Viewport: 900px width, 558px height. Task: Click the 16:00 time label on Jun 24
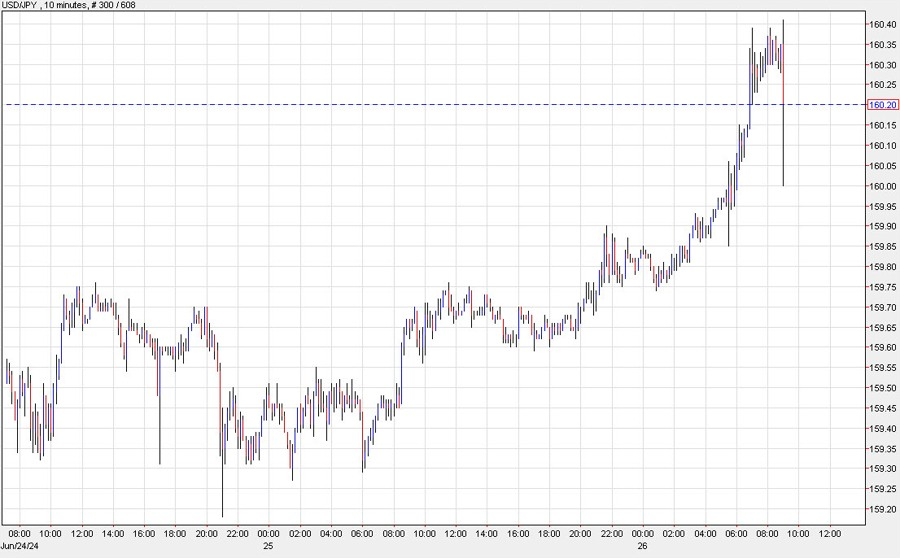pyautogui.click(x=144, y=533)
